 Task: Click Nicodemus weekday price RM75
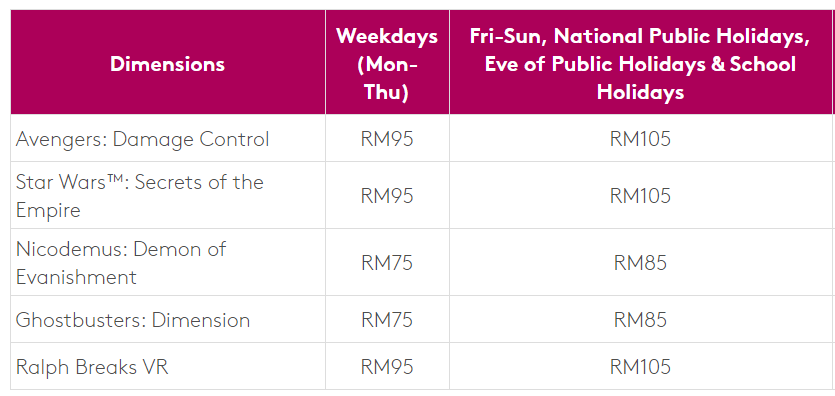387,263
